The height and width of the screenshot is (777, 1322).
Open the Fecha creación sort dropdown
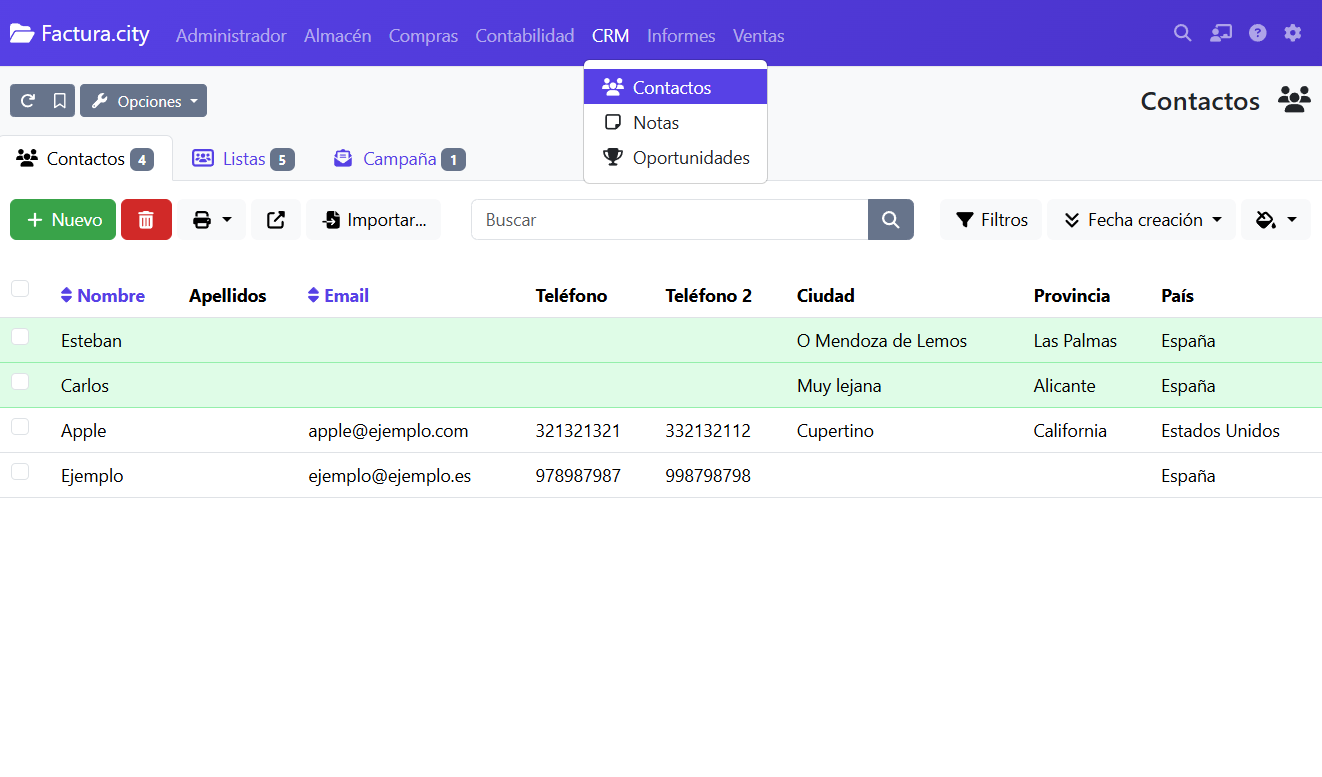click(x=1142, y=220)
